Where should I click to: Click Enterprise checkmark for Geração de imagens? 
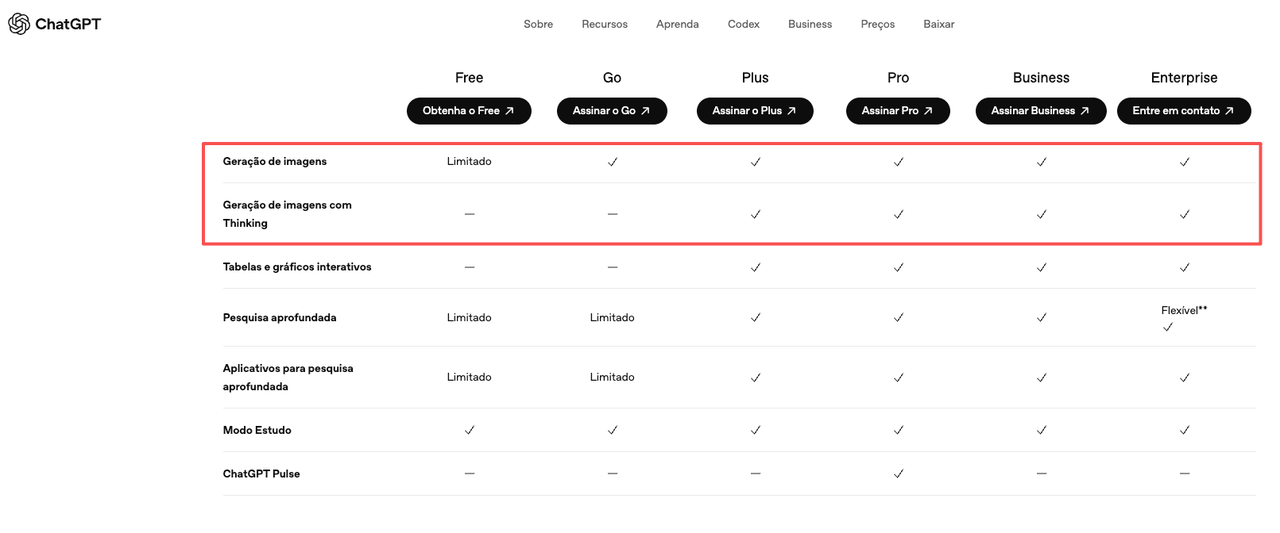point(1184,161)
